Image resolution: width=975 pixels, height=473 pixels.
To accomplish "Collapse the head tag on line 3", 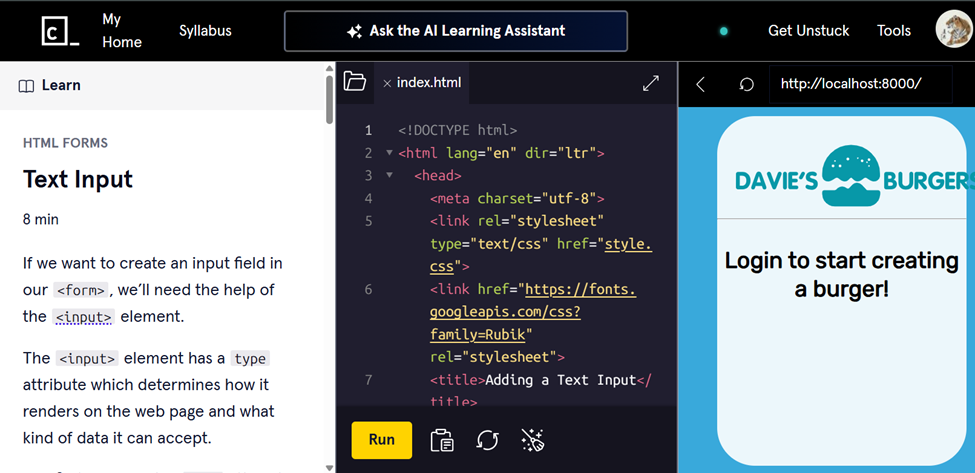I will pyautogui.click(x=389, y=175).
